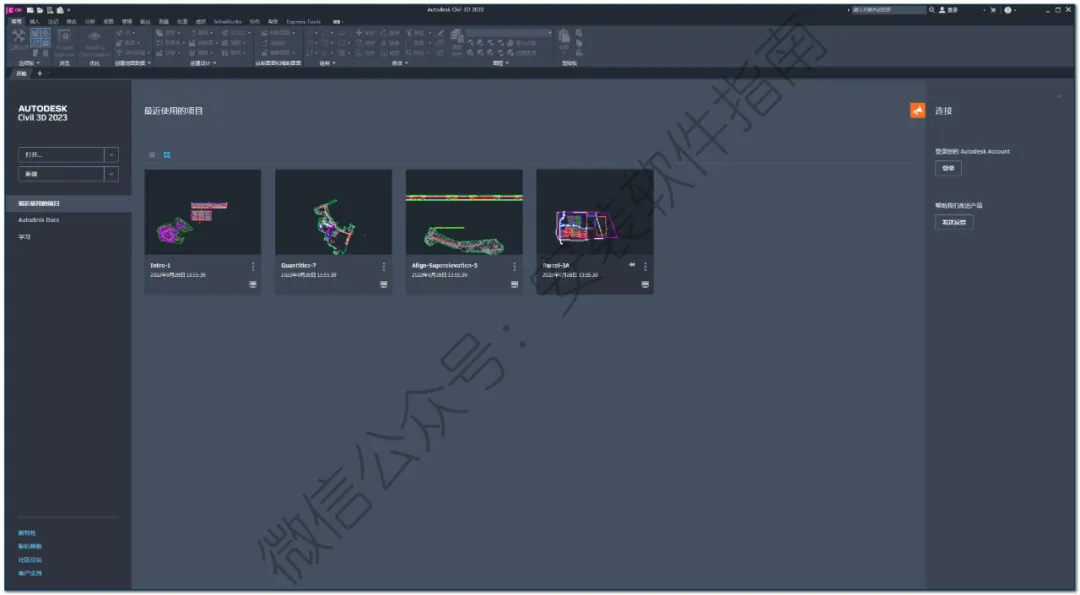This screenshot has height=595, width=1080.
Task: Click the New button in sidebar
Action: [x=61, y=174]
